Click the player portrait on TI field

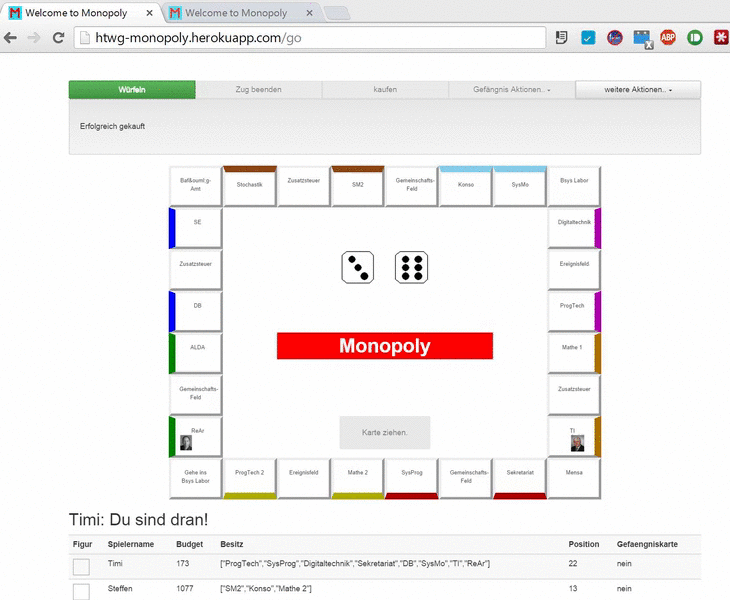(x=577, y=443)
